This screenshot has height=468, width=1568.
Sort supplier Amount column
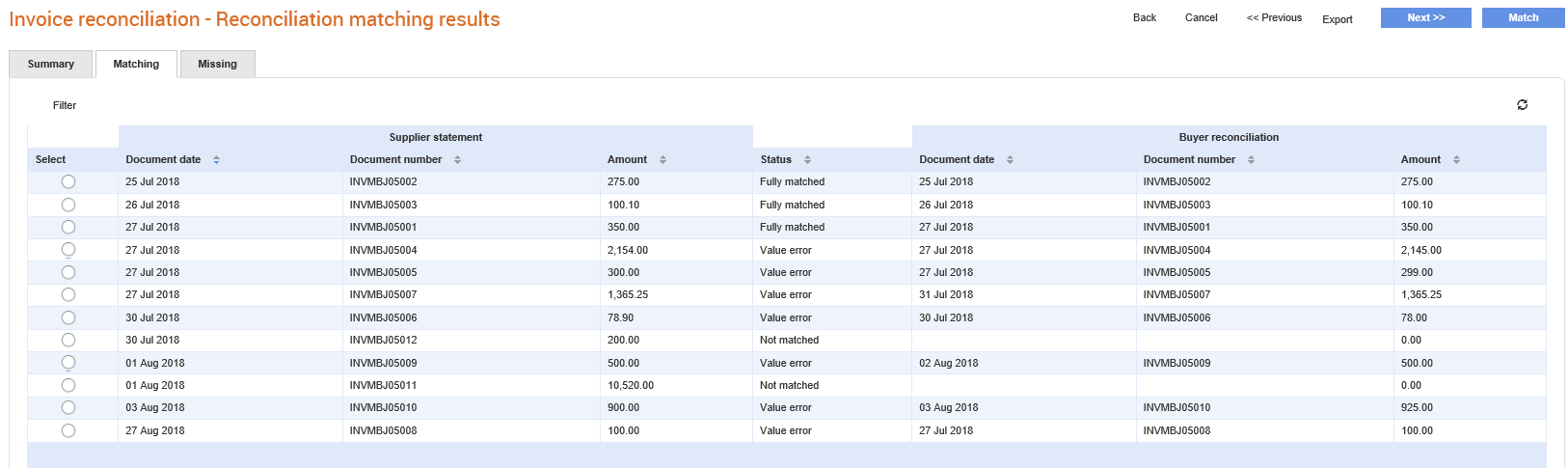coord(662,160)
